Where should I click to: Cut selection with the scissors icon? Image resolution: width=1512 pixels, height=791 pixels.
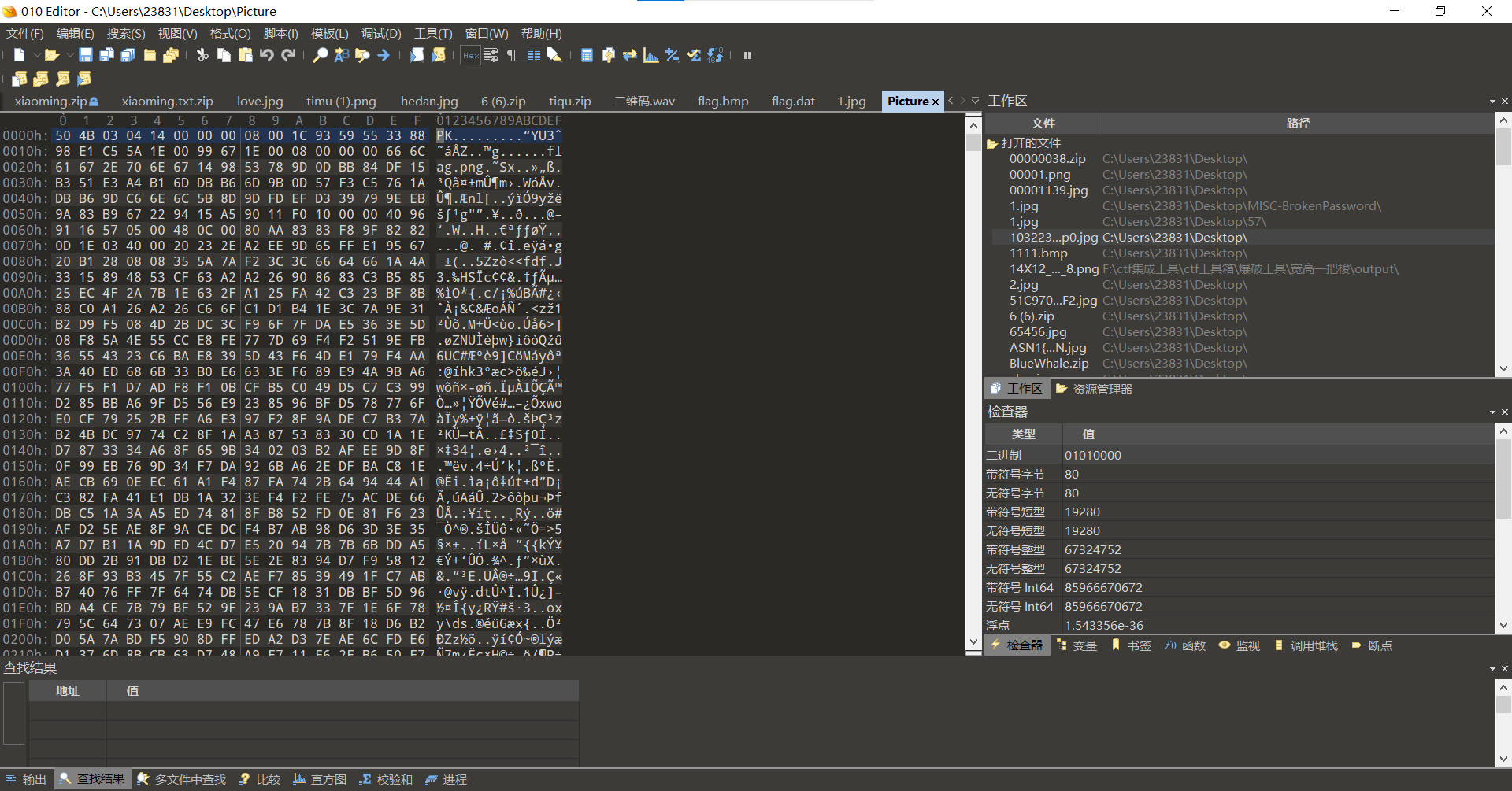click(x=202, y=55)
